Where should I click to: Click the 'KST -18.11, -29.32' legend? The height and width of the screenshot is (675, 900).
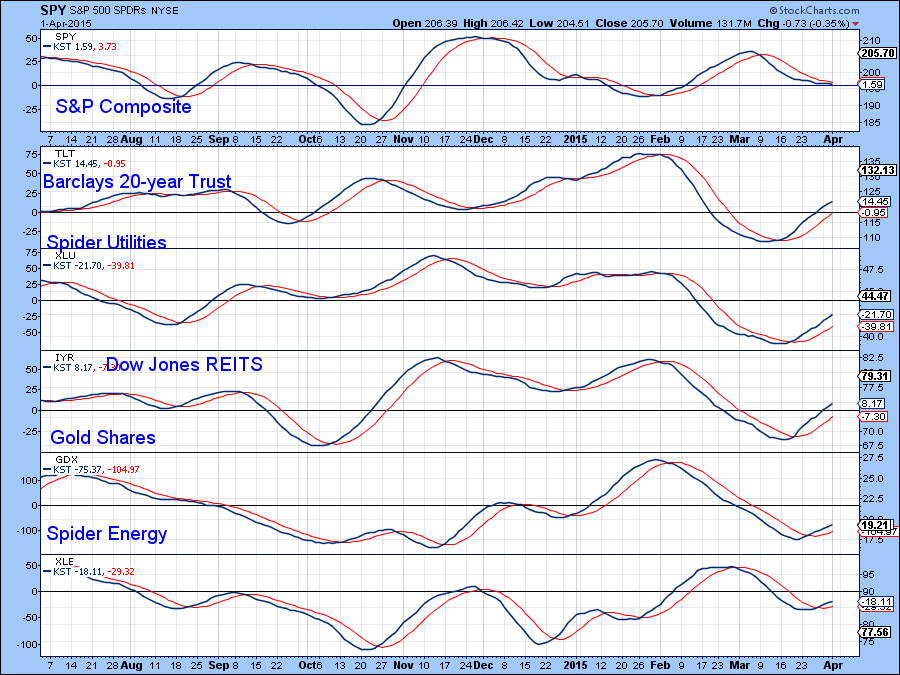(x=89, y=572)
